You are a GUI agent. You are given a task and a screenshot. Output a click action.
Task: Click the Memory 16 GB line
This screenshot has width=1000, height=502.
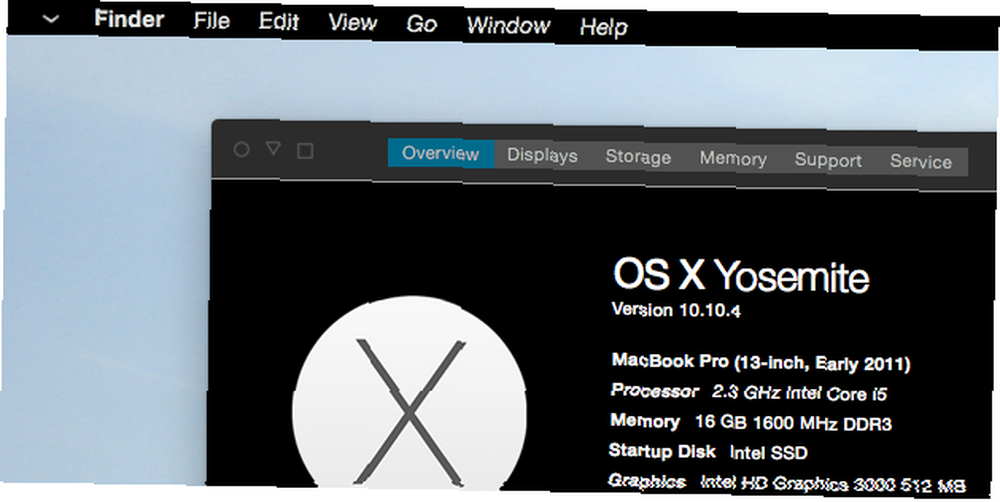[x=751, y=422]
